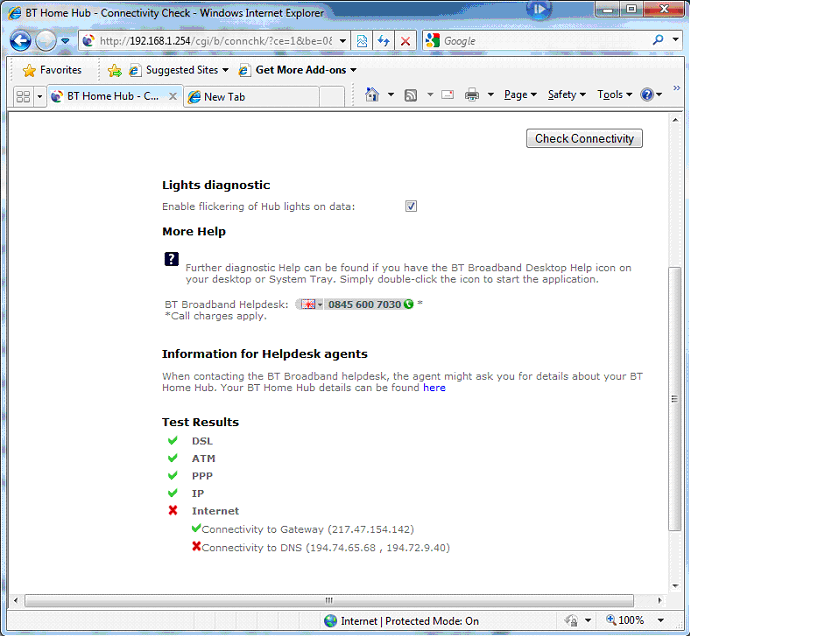The width and height of the screenshot is (819, 636).
Task: Open the Page menu
Action: pyautogui.click(x=520, y=95)
